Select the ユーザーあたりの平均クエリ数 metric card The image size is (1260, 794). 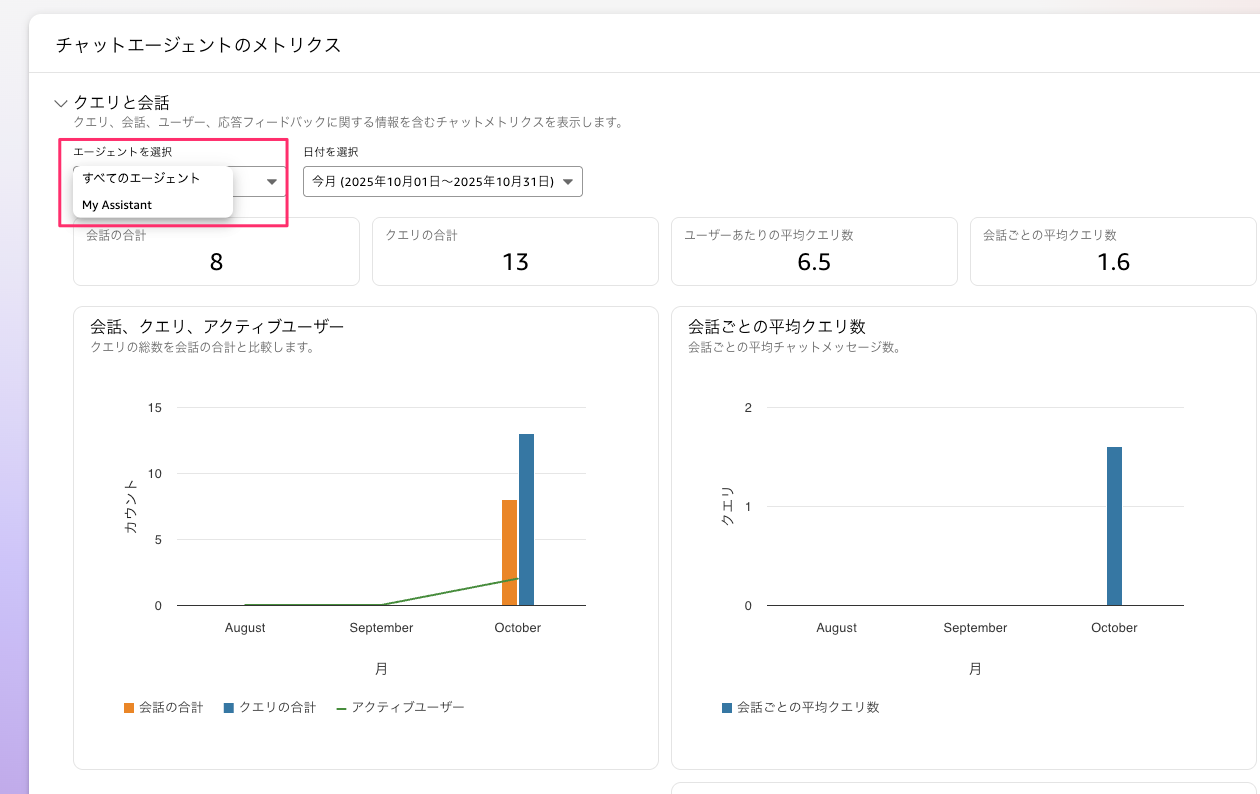pyautogui.click(x=814, y=252)
